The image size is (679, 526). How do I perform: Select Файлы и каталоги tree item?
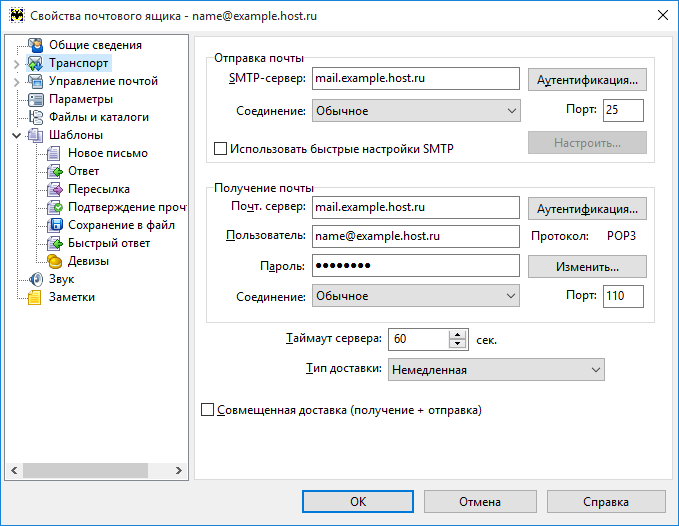tap(99, 117)
